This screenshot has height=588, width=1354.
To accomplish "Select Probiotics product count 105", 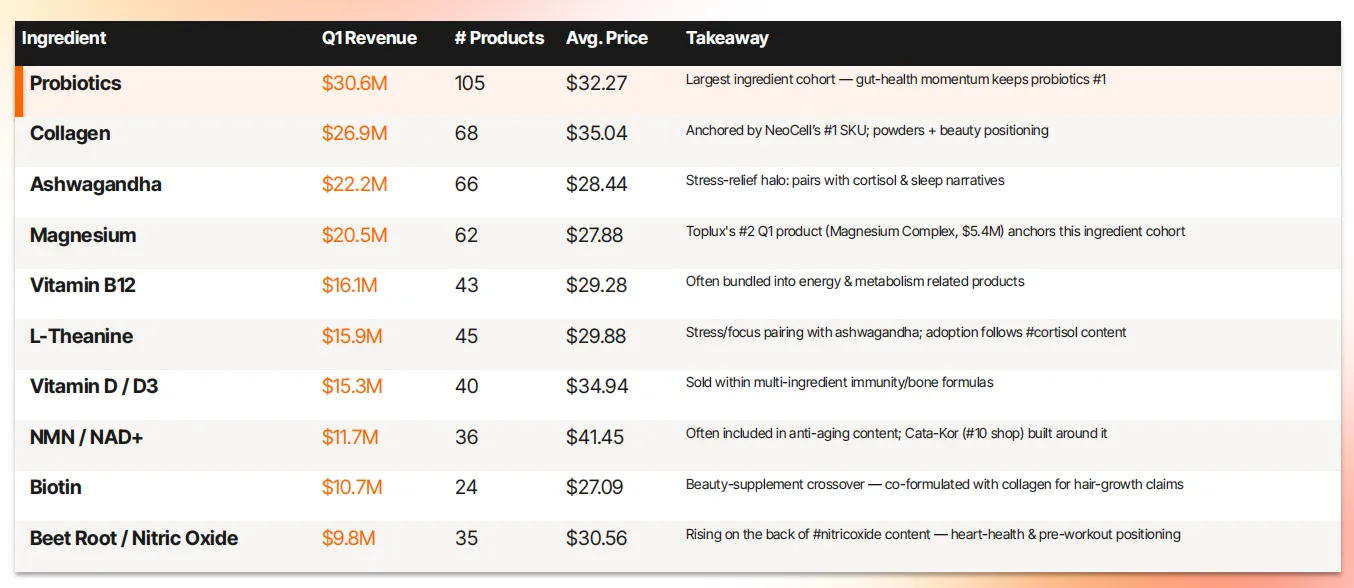I will click(x=470, y=83).
